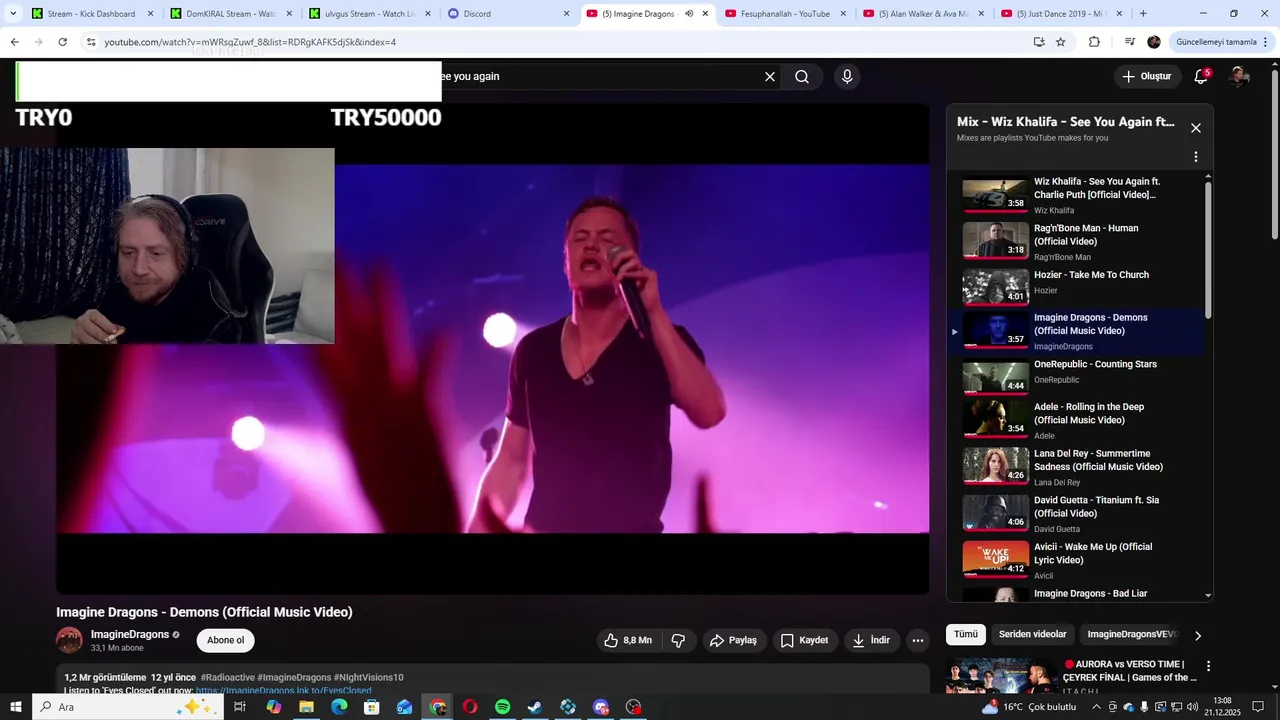Click the YouTube search magnifier button

coord(802,77)
